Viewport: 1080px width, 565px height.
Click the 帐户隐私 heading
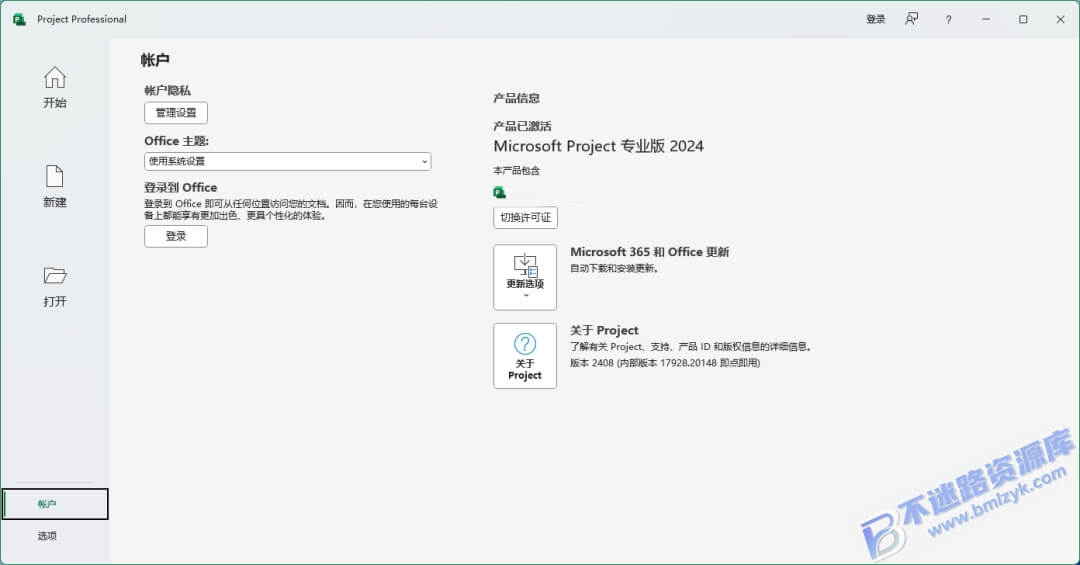pyautogui.click(x=167, y=90)
